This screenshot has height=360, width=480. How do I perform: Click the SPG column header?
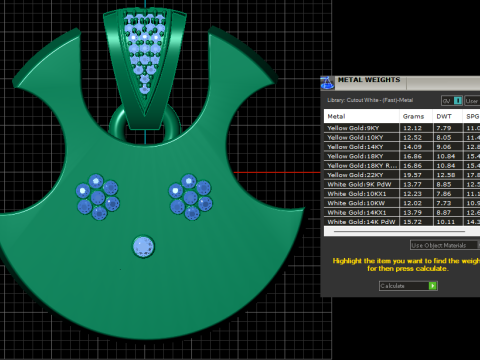point(471,116)
